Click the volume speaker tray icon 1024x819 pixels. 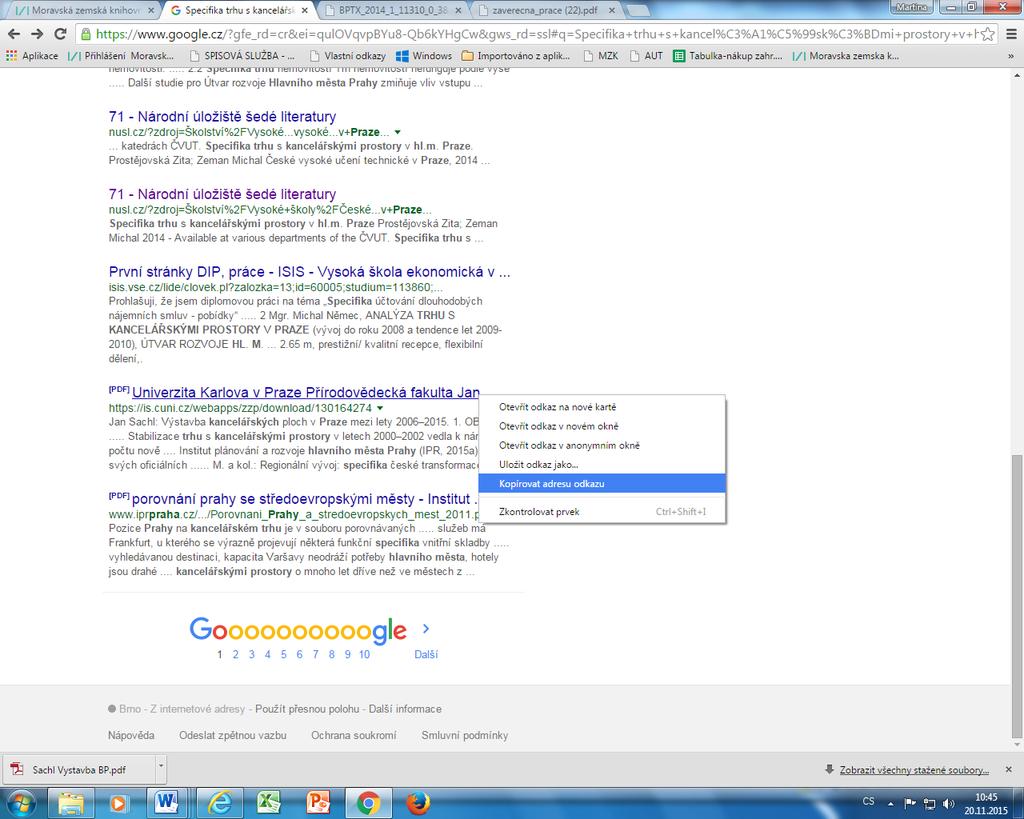948,804
